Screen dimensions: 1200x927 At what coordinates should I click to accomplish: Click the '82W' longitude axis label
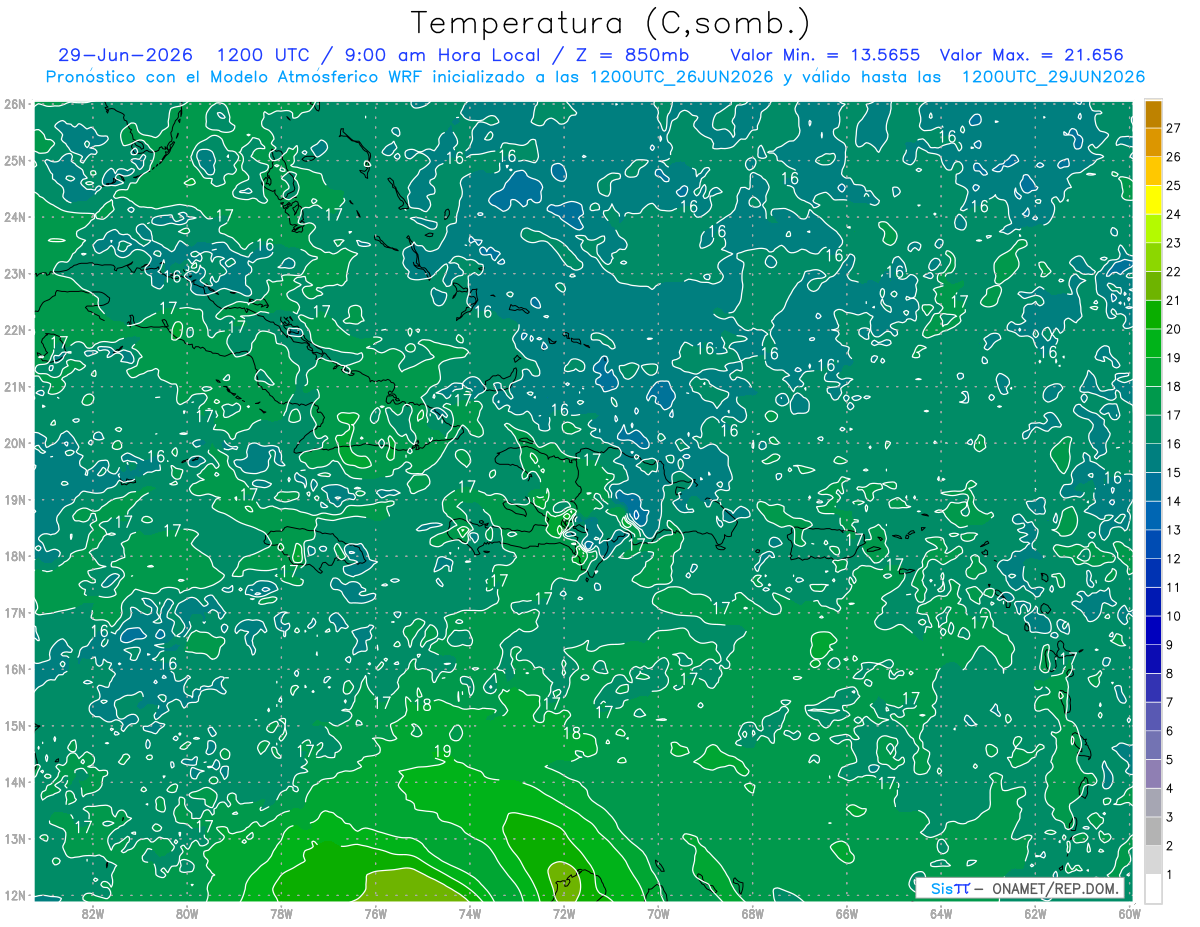coord(93,913)
